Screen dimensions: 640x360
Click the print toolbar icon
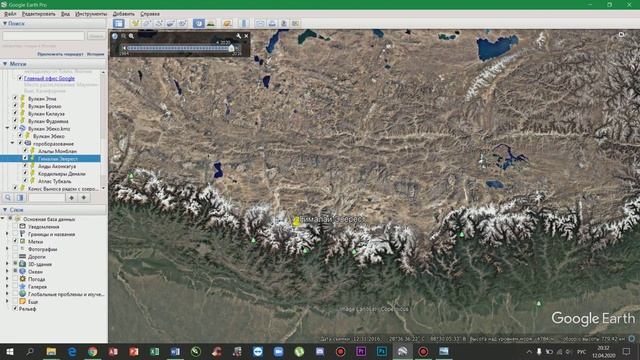coord(272,23)
